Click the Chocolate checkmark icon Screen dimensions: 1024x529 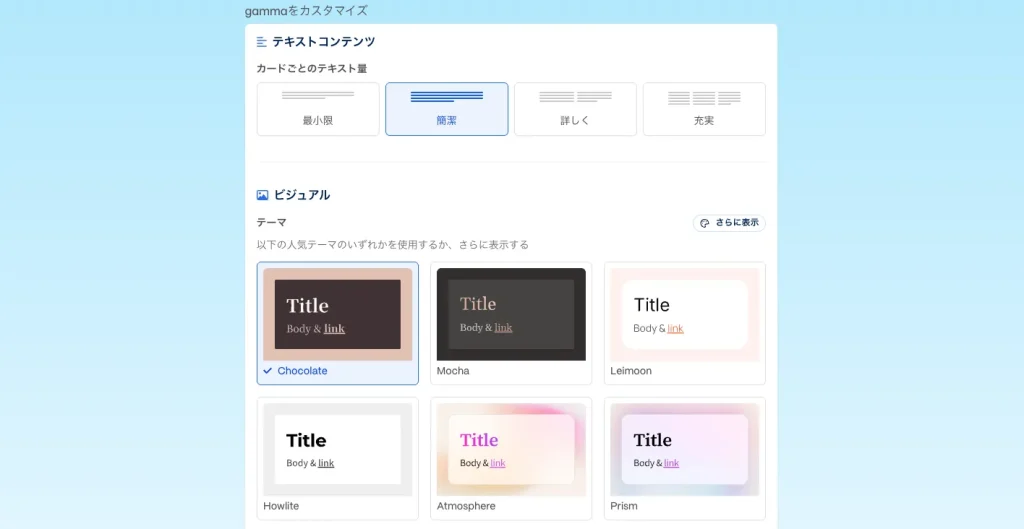point(268,371)
